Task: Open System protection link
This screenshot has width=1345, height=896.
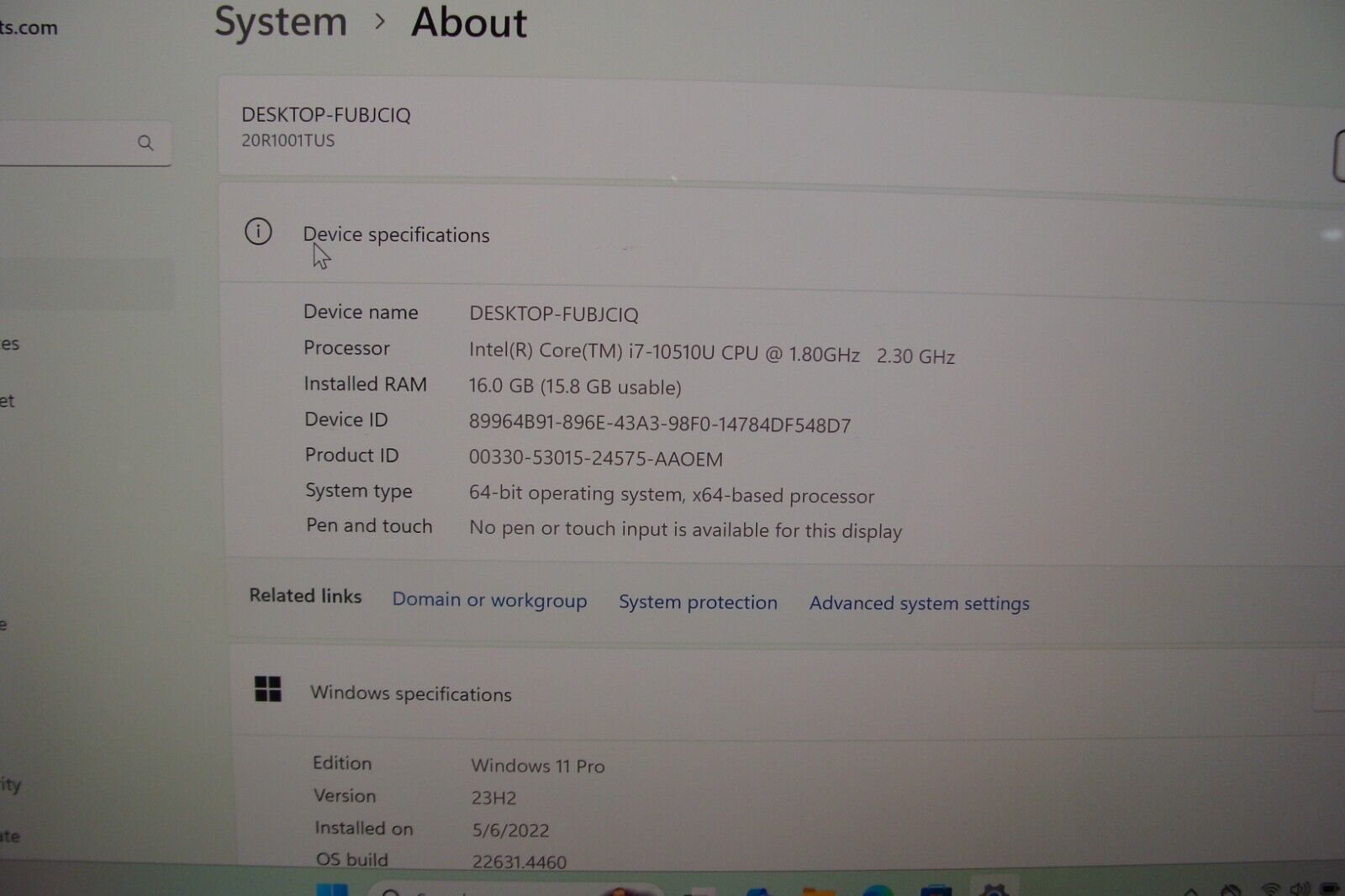Action: [698, 602]
